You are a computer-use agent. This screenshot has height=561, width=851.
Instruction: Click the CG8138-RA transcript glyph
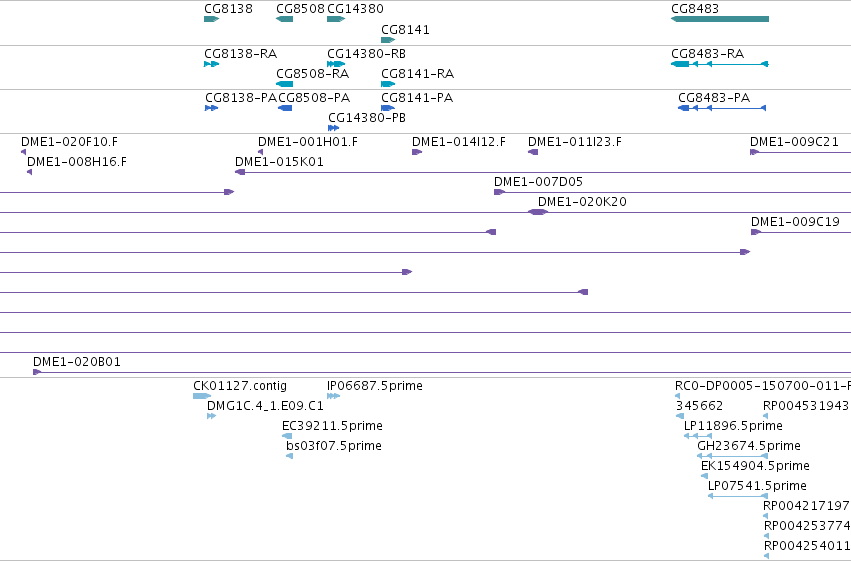click(x=212, y=64)
